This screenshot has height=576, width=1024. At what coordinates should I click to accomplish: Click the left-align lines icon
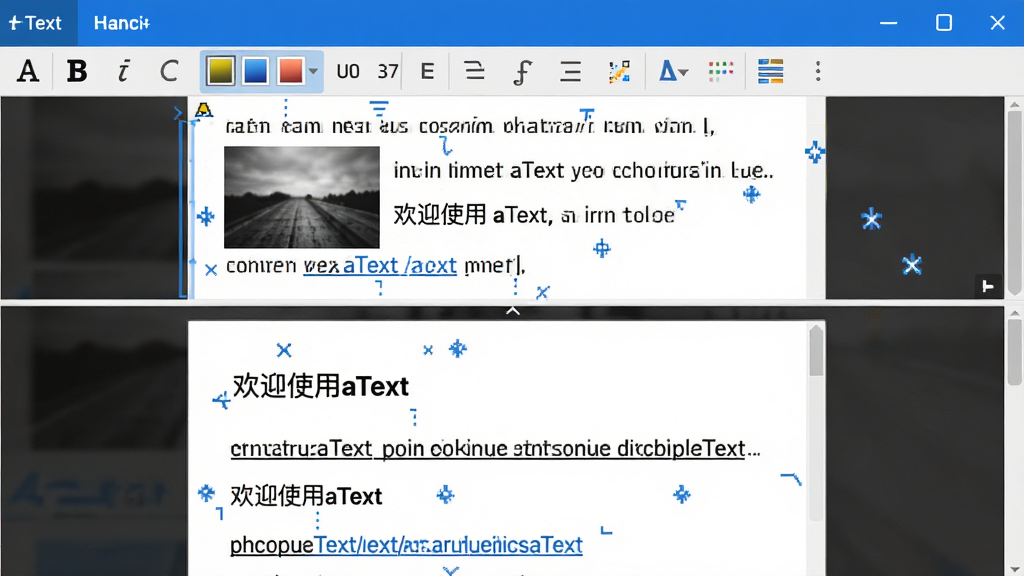click(474, 71)
